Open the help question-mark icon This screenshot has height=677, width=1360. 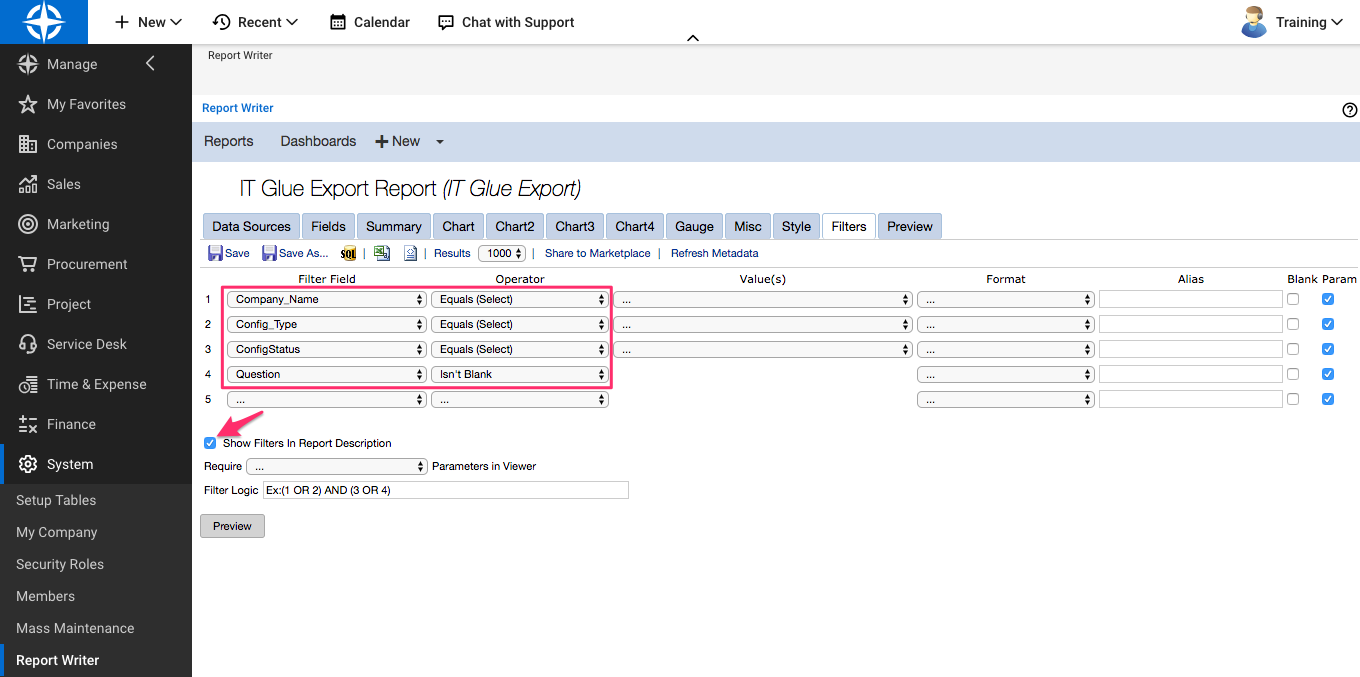click(x=1349, y=110)
